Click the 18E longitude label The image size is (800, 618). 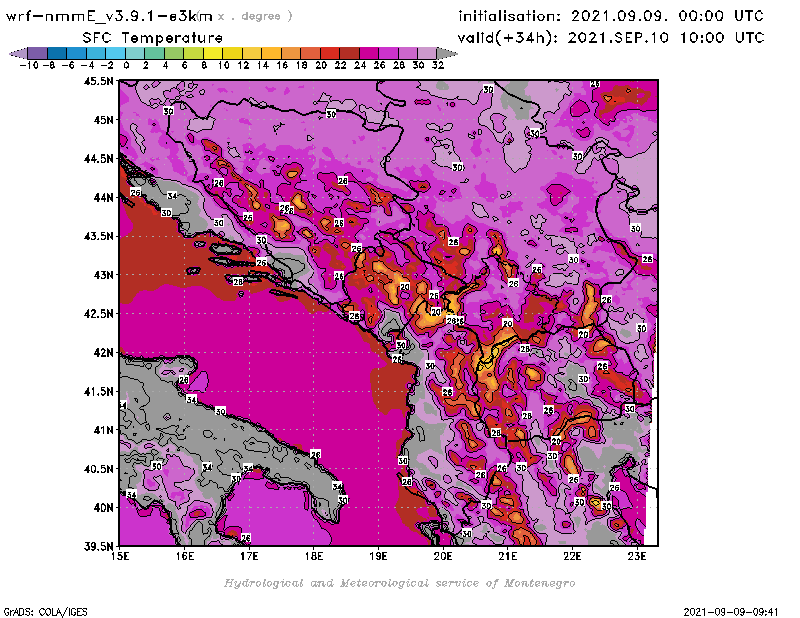point(314,556)
